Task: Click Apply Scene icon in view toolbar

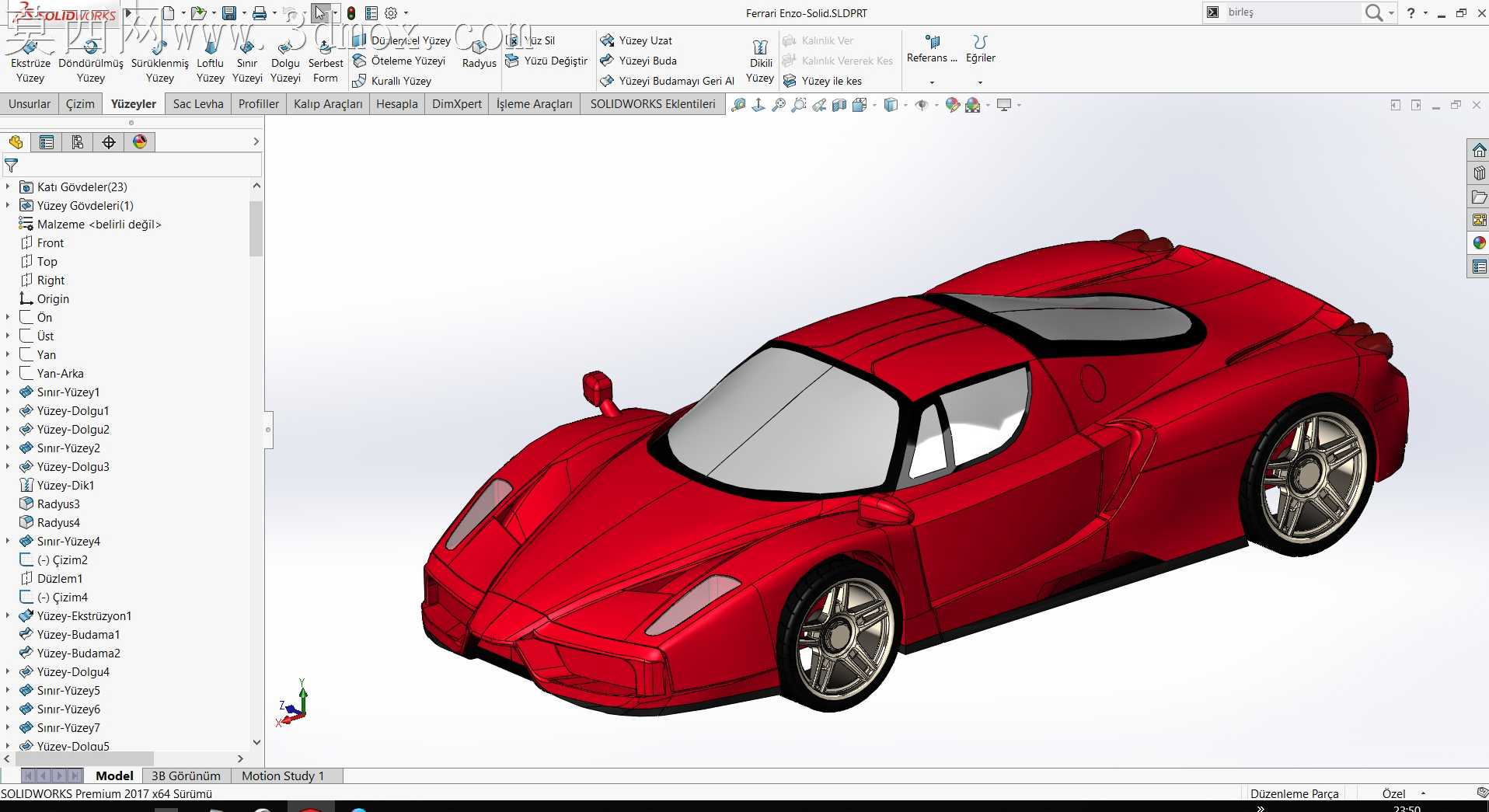Action: coord(973,105)
